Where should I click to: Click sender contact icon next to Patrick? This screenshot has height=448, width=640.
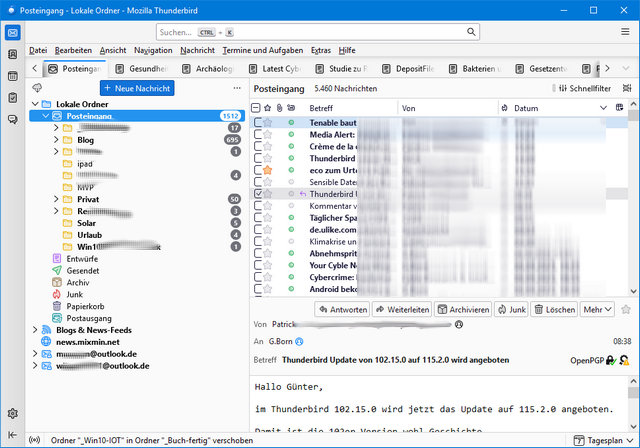459,324
